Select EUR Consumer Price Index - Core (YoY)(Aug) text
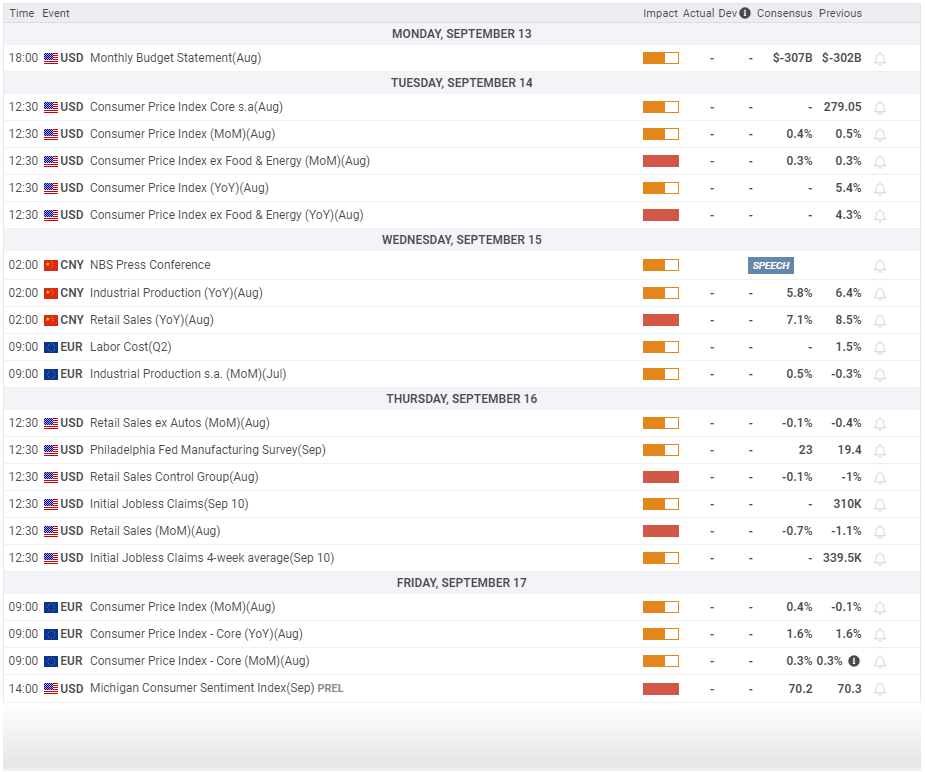Screen dimensions: 925x772 pos(196,633)
